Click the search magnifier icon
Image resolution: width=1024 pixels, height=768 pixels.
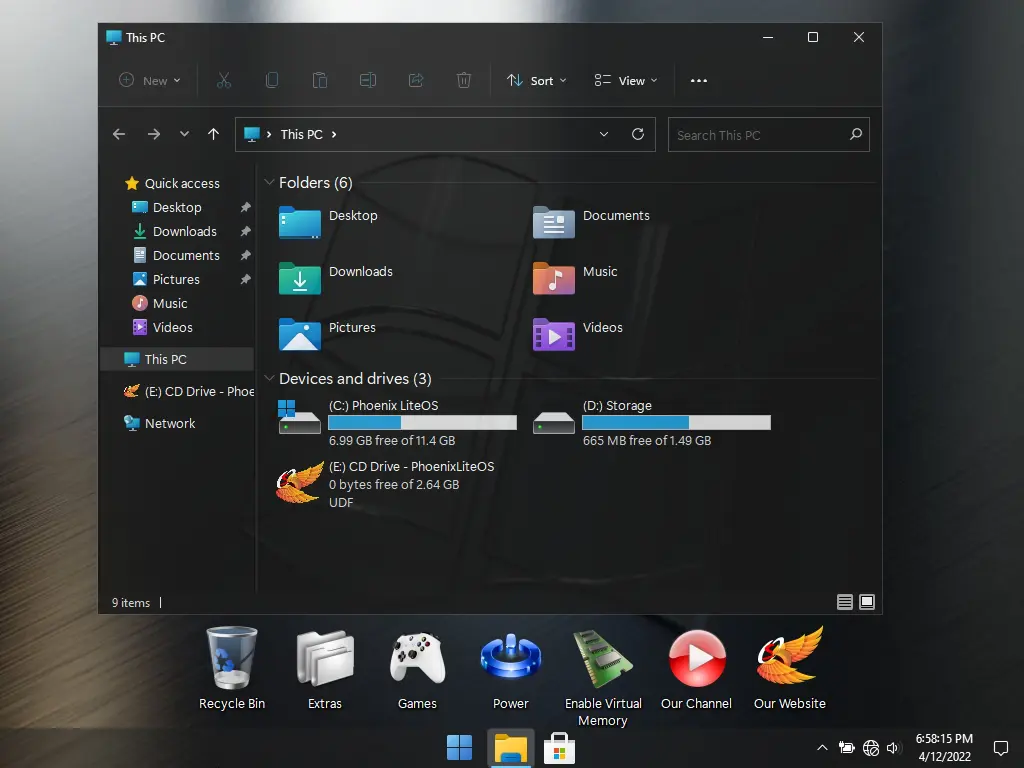click(856, 134)
